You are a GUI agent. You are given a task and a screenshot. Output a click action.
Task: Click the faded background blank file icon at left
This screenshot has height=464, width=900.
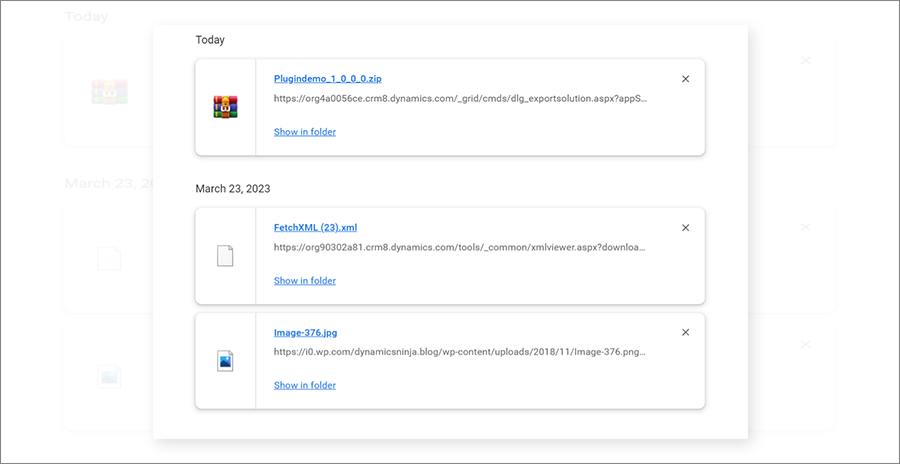(x=108, y=259)
